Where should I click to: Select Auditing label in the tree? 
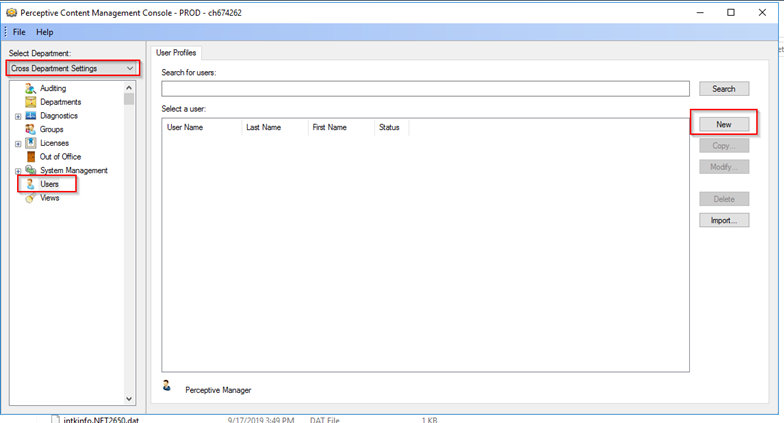[x=53, y=88]
